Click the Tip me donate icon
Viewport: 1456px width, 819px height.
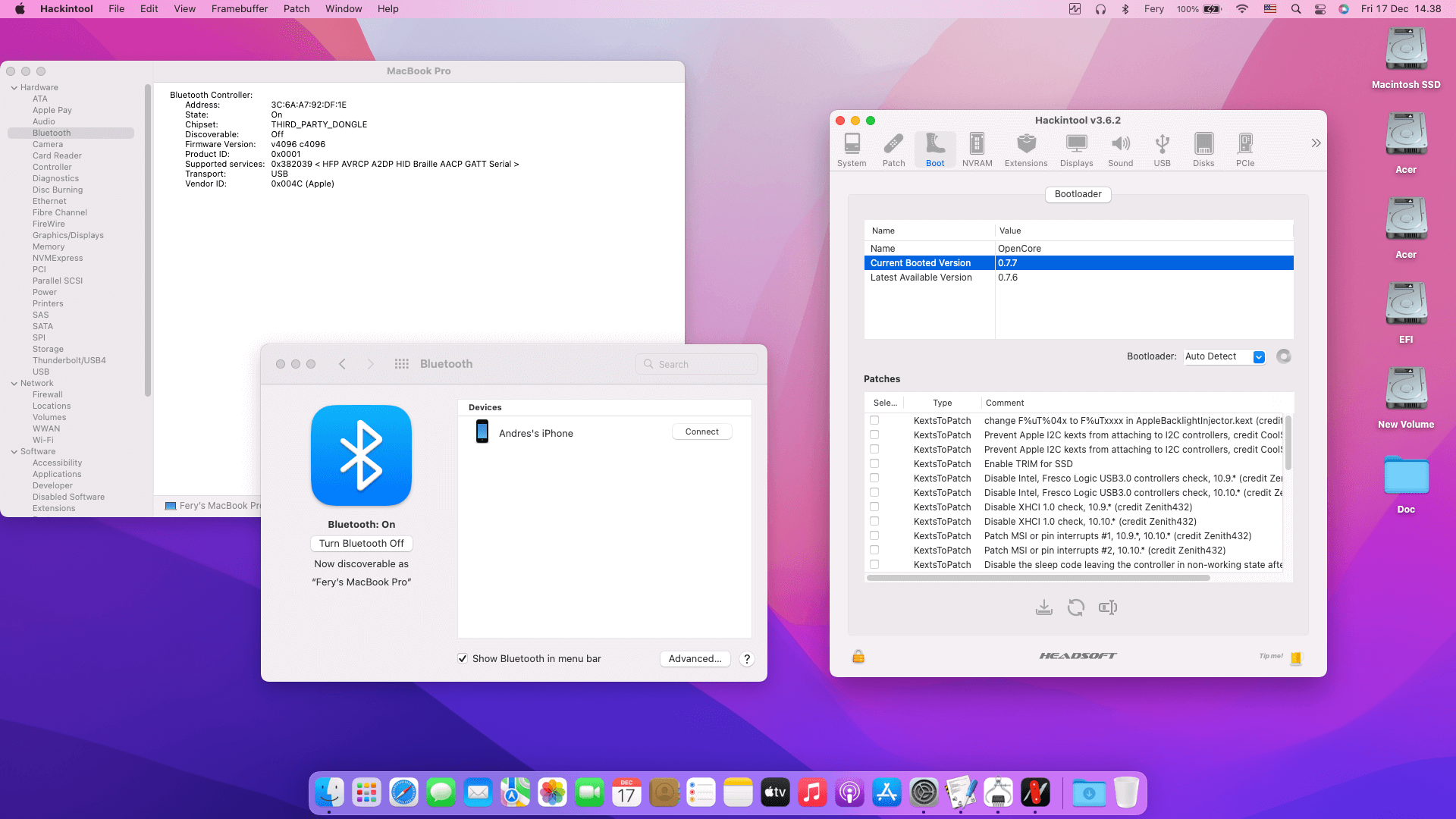coord(1296,658)
